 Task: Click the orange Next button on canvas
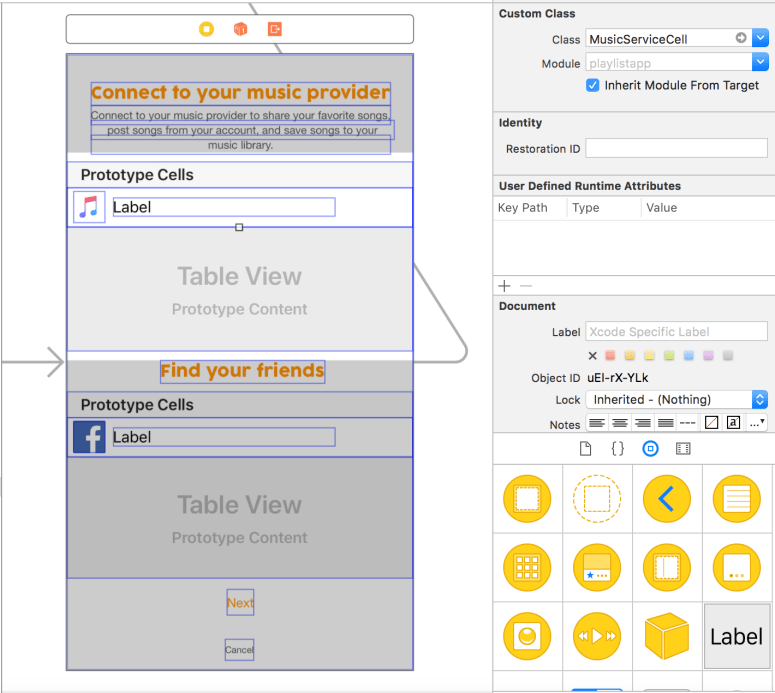click(240, 602)
